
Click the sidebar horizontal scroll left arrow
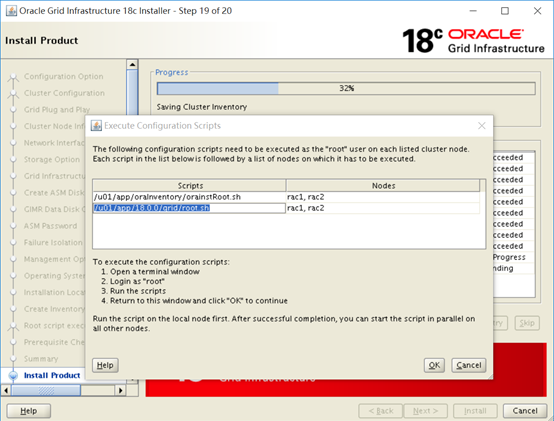6,390
